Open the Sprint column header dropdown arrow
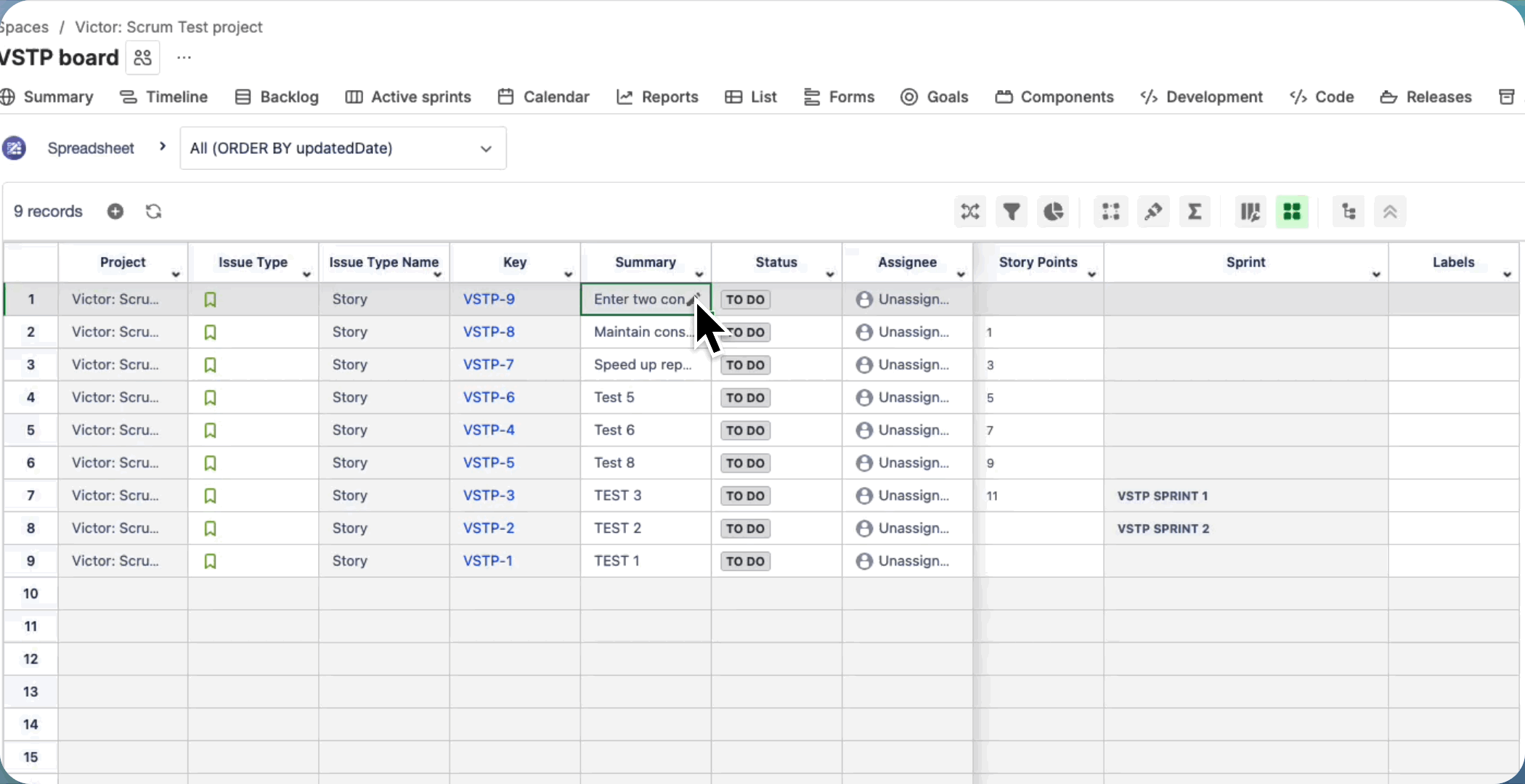The height and width of the screenshot is (784, 1525). (1376, 274)
